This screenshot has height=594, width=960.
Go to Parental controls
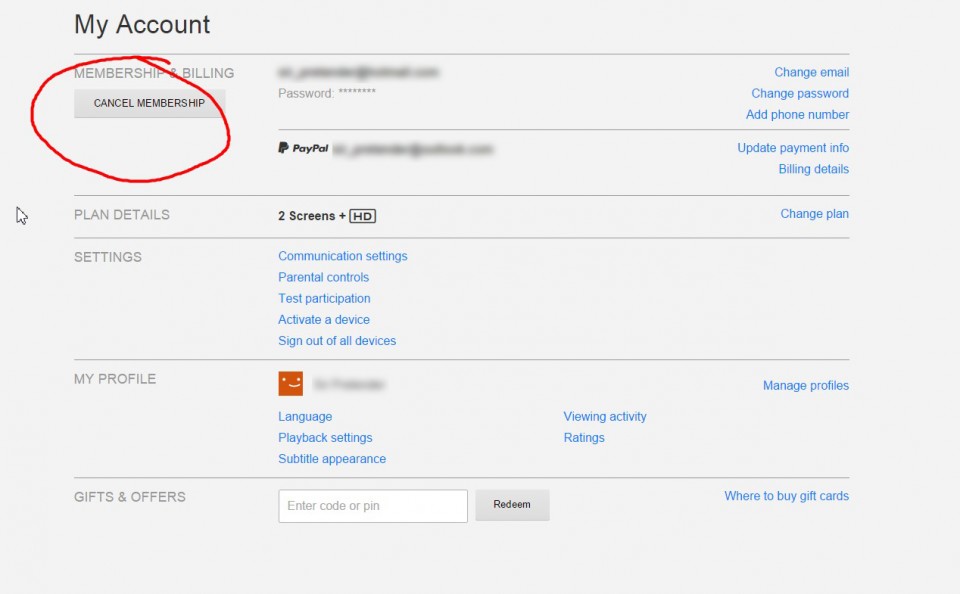pos(323,277)
